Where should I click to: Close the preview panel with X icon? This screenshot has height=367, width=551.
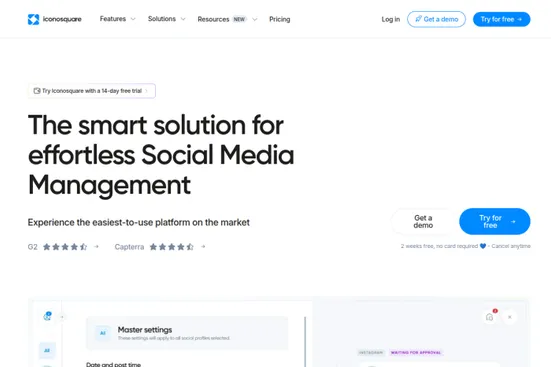(x=510, y=317)
